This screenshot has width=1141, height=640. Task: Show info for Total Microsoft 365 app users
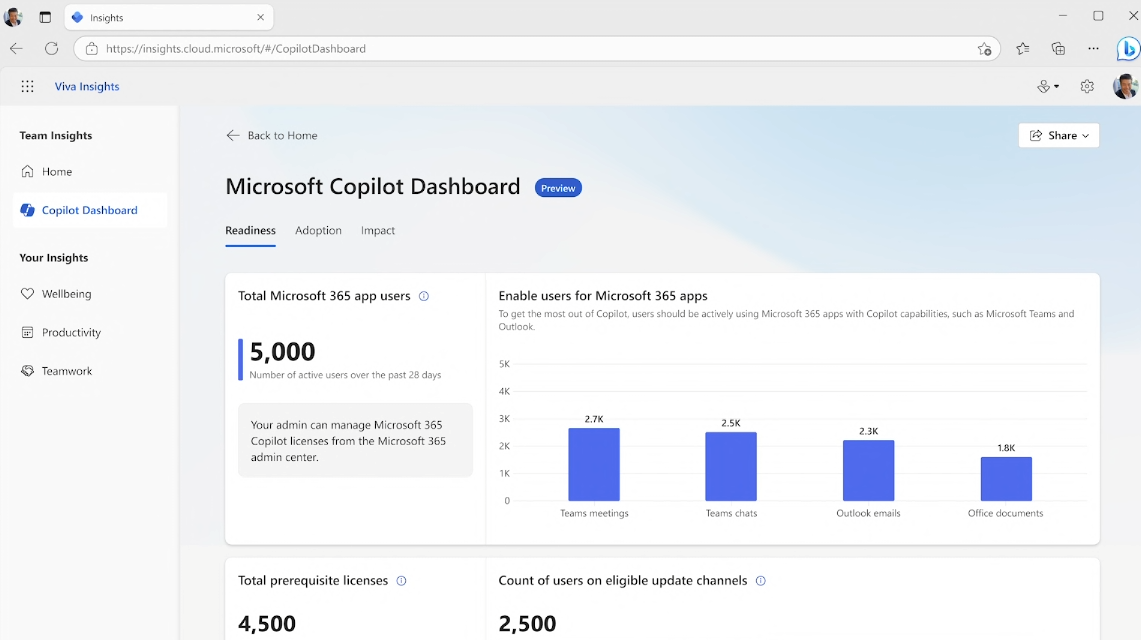pos(424,296)
